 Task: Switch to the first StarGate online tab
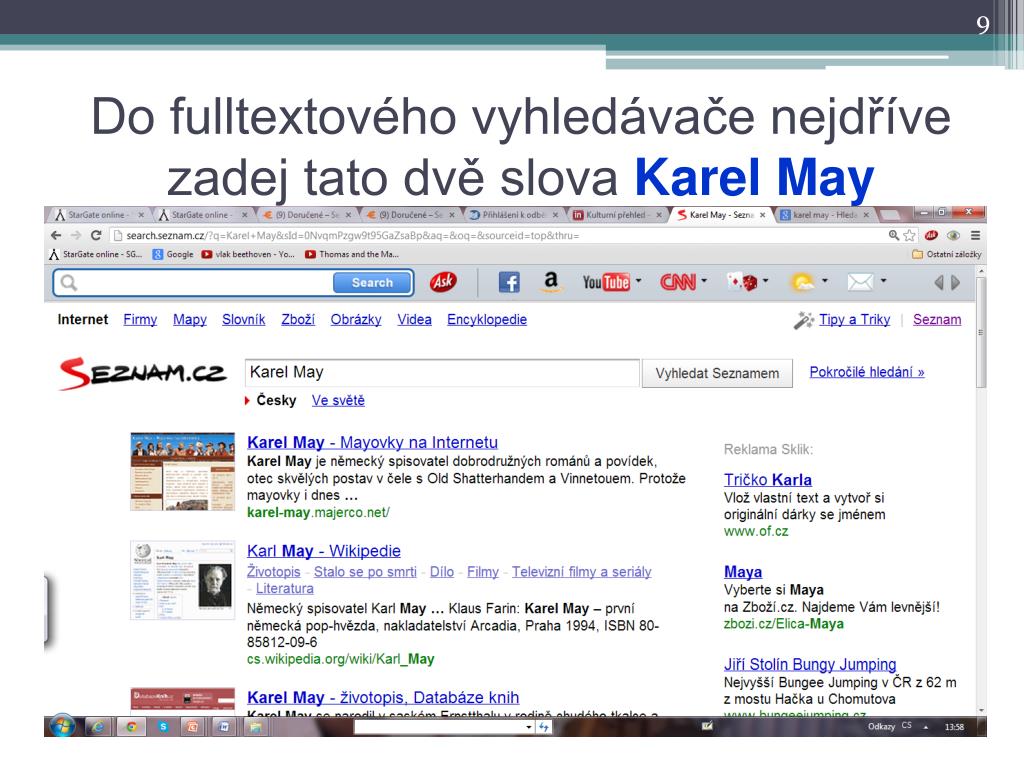(x=98, y=214)
